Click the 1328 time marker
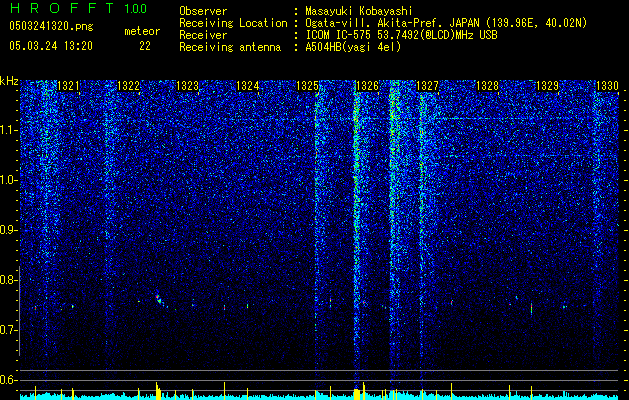This screenshot has height=400, width=629. [487, 86]
